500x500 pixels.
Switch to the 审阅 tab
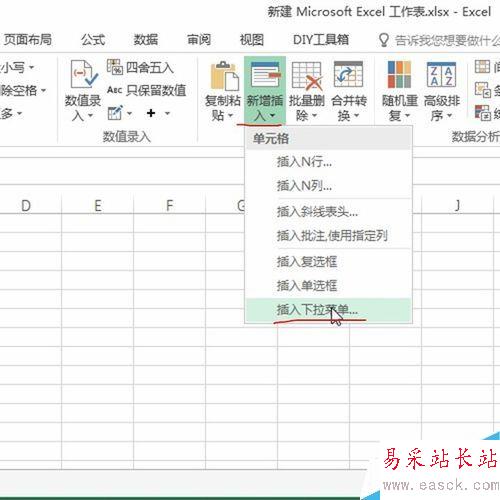click(x=199, y=40)
